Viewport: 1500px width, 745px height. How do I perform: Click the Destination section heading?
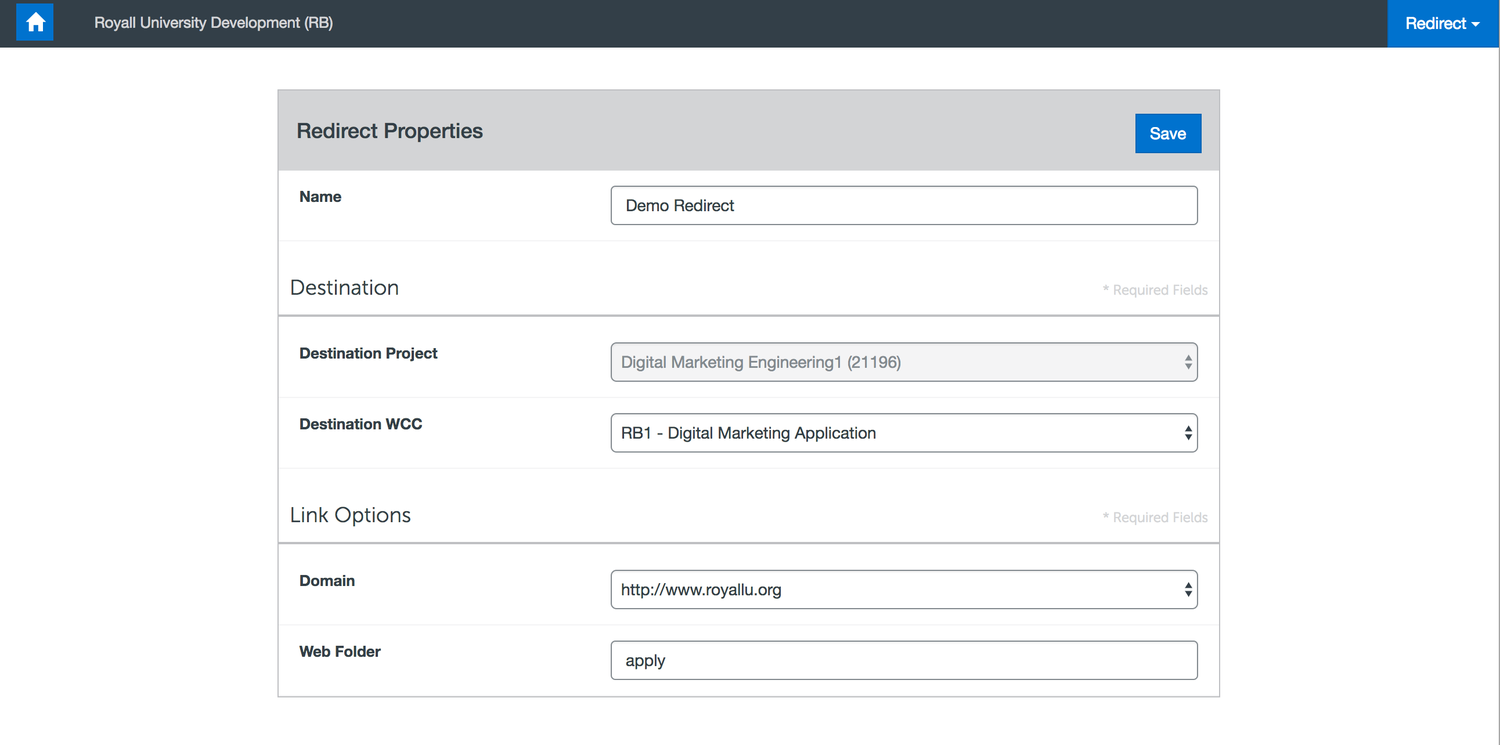click(x=344, y=288)
